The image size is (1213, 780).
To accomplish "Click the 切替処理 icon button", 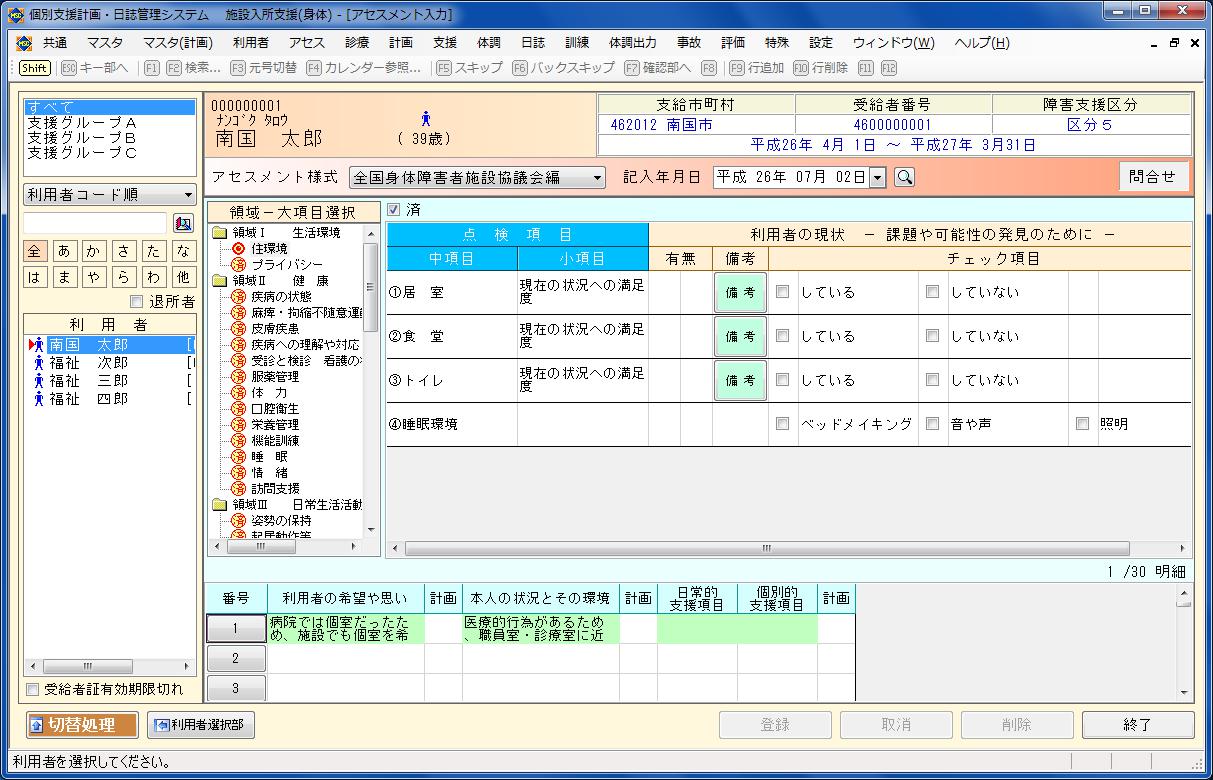I will (82, 725).
